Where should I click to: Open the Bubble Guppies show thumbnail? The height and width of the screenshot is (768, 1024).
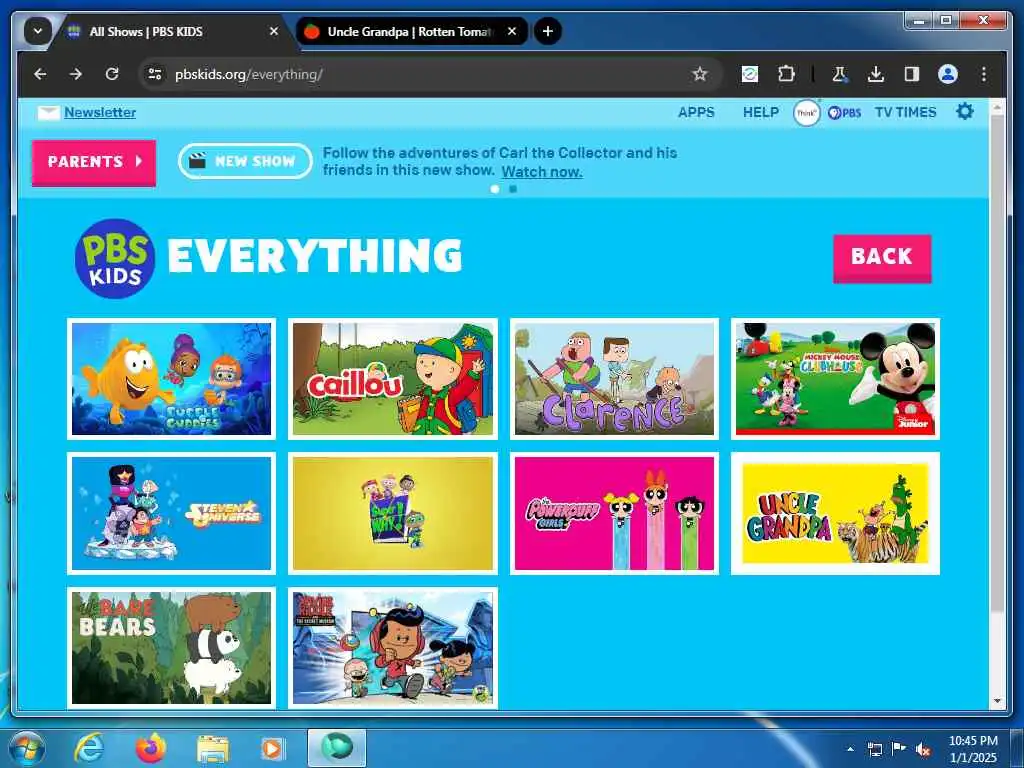tap(172, 379)
